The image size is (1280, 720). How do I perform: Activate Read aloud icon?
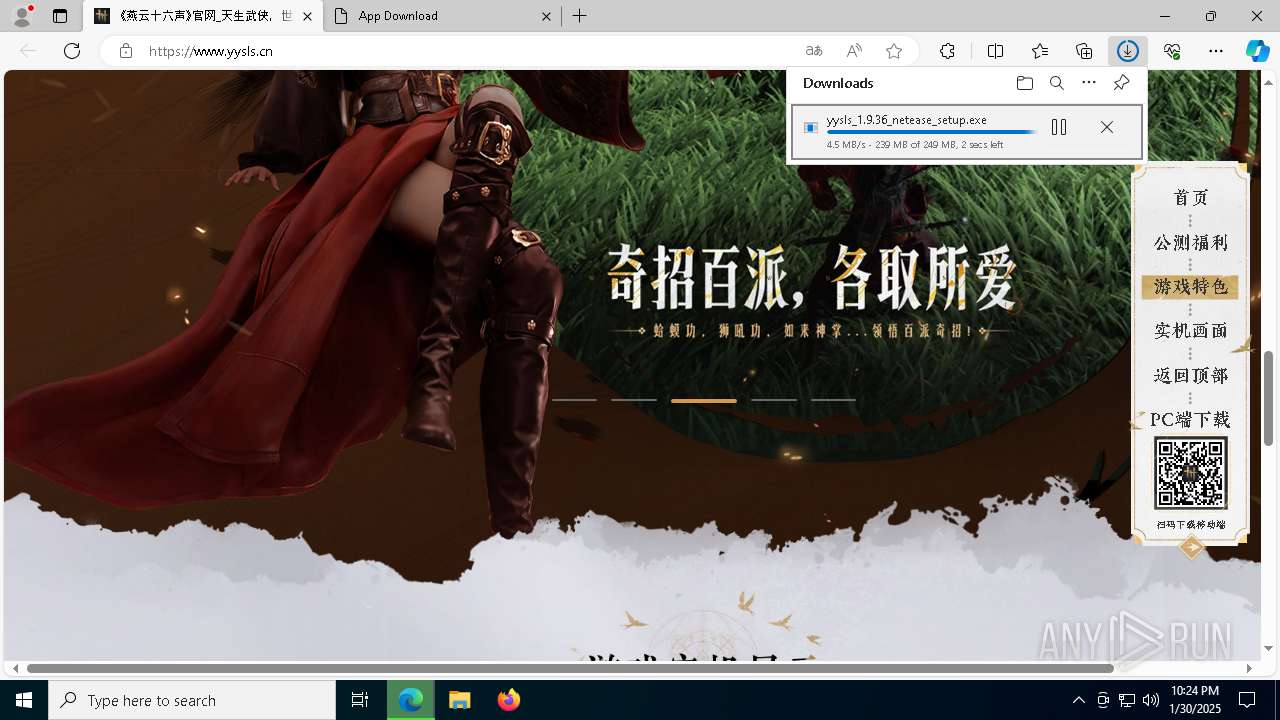(x=854, y=51)
